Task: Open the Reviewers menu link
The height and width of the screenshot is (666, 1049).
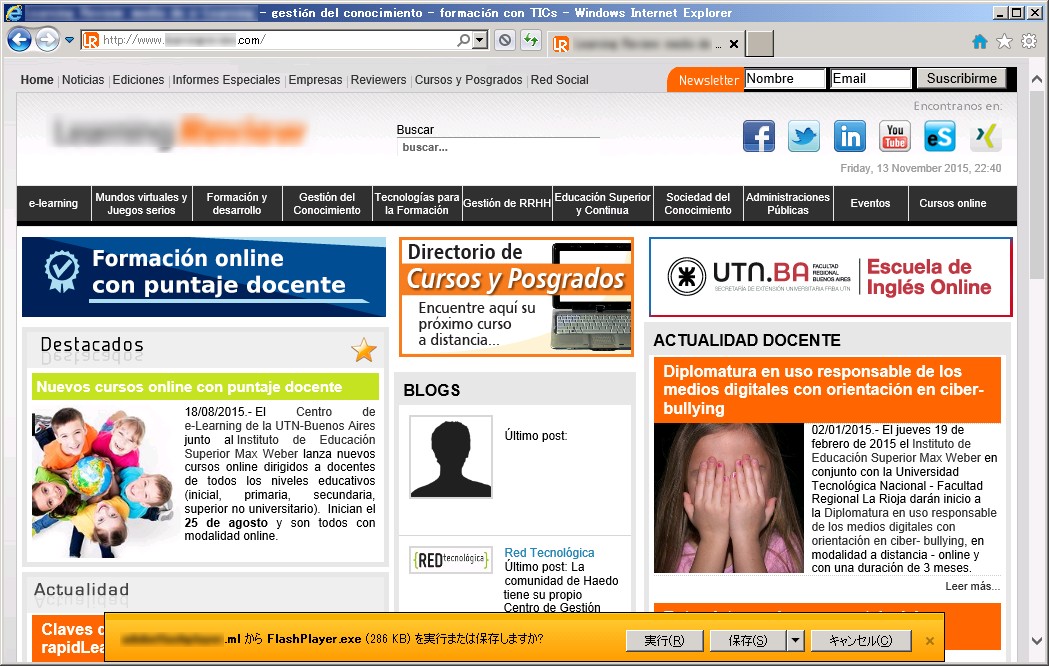Action: coord(378,80)
